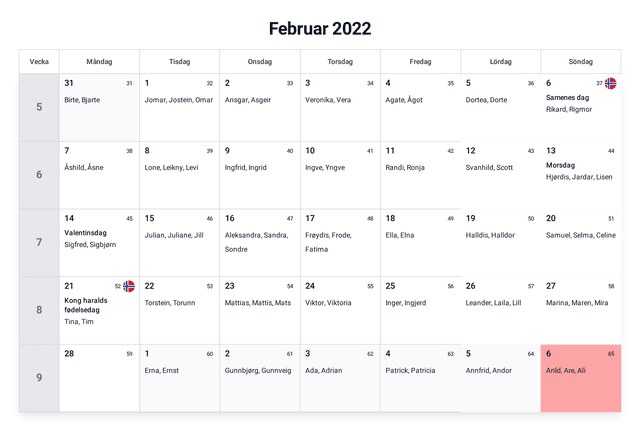Select week 9 in the Vecka column
Screen dimensions: 640x431
click(x=39, y=378)
